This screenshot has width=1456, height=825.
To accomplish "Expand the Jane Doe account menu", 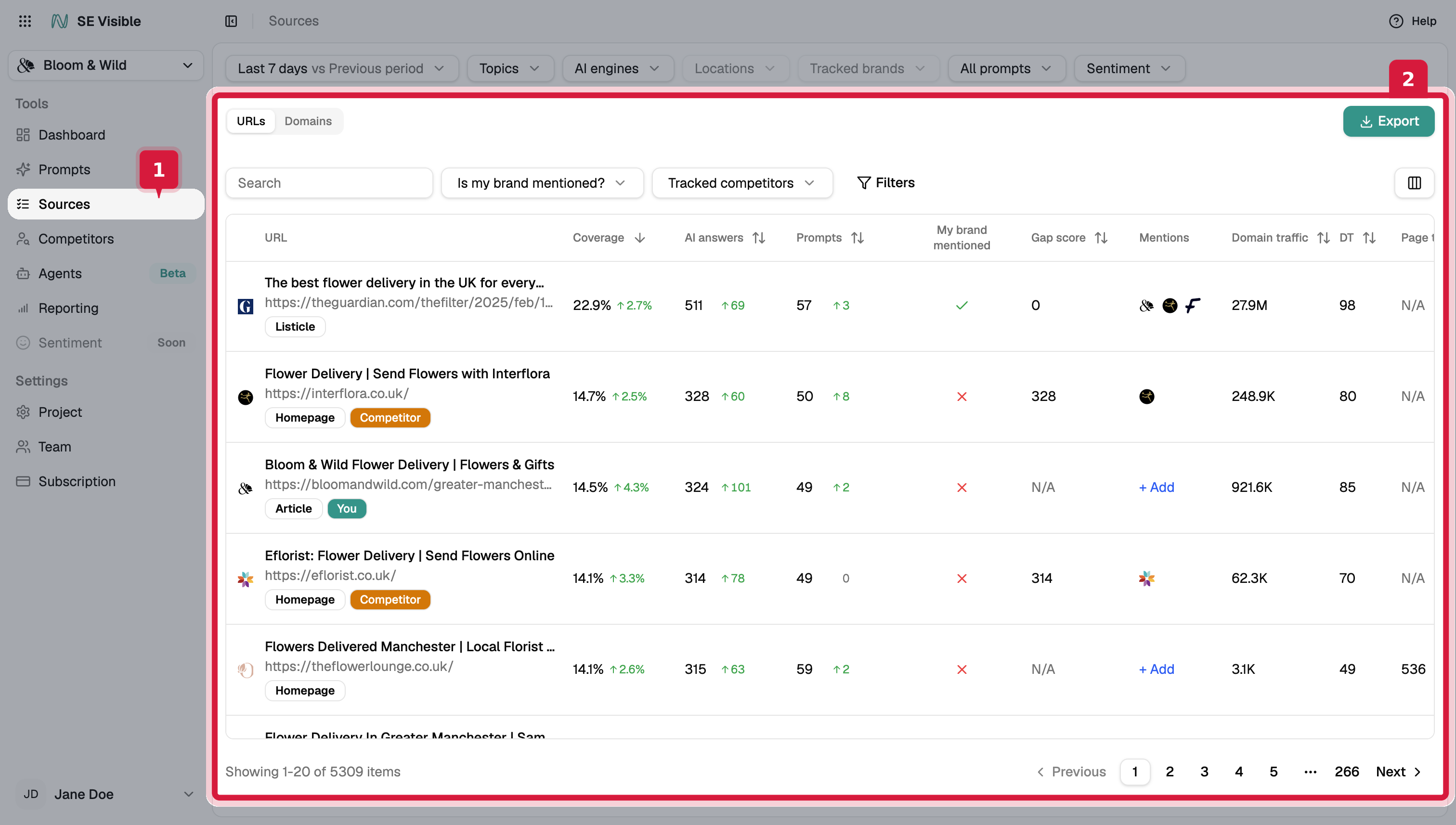I will click(106, 794).
